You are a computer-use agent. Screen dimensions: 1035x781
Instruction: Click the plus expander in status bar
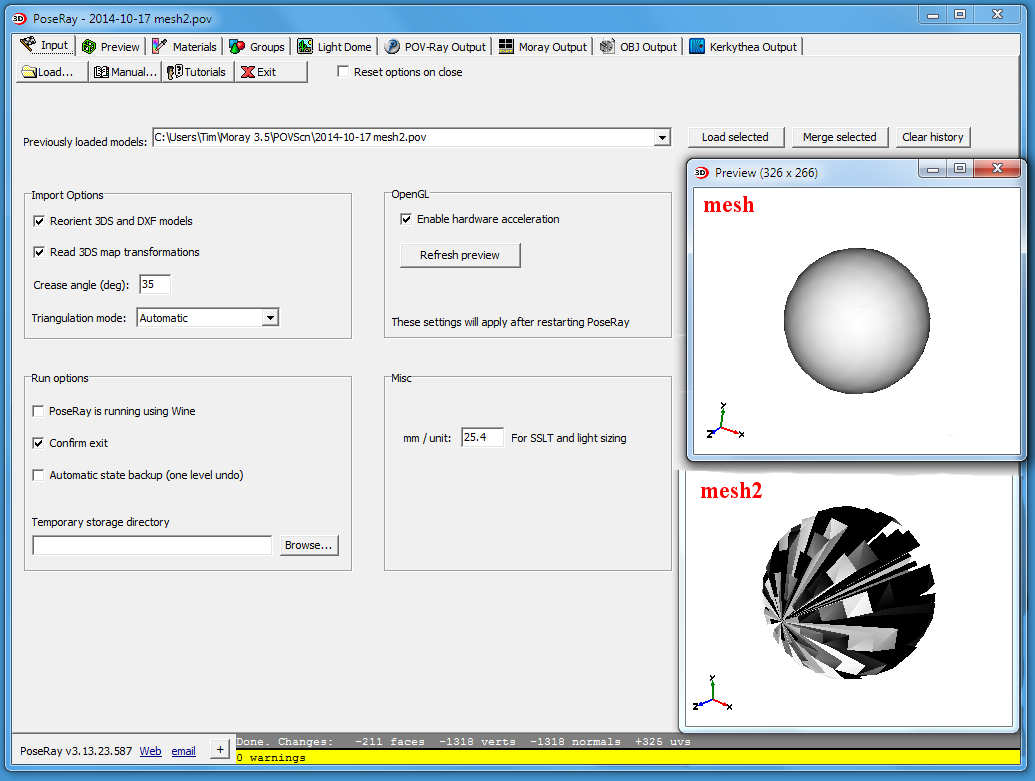tap(220, 751)
